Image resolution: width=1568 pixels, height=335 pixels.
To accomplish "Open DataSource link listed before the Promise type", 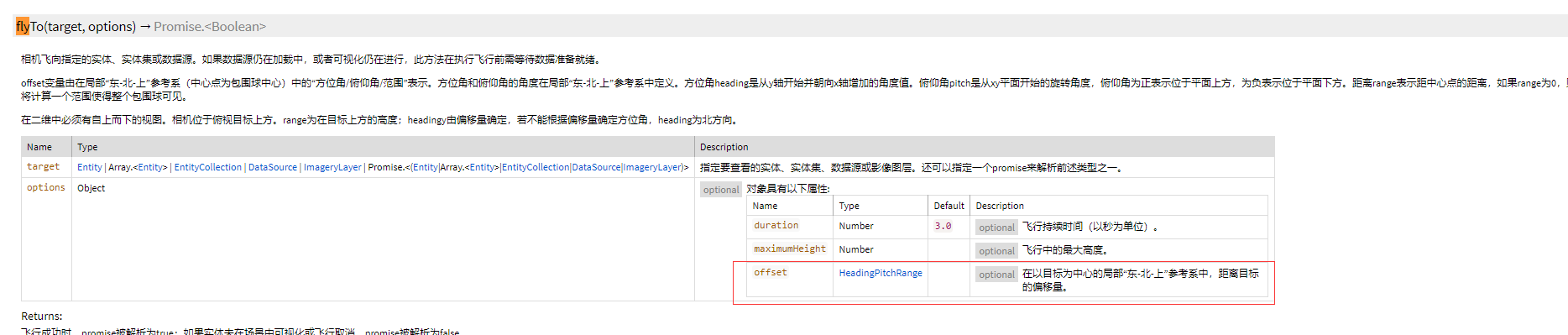I will [x=272, y=167].
